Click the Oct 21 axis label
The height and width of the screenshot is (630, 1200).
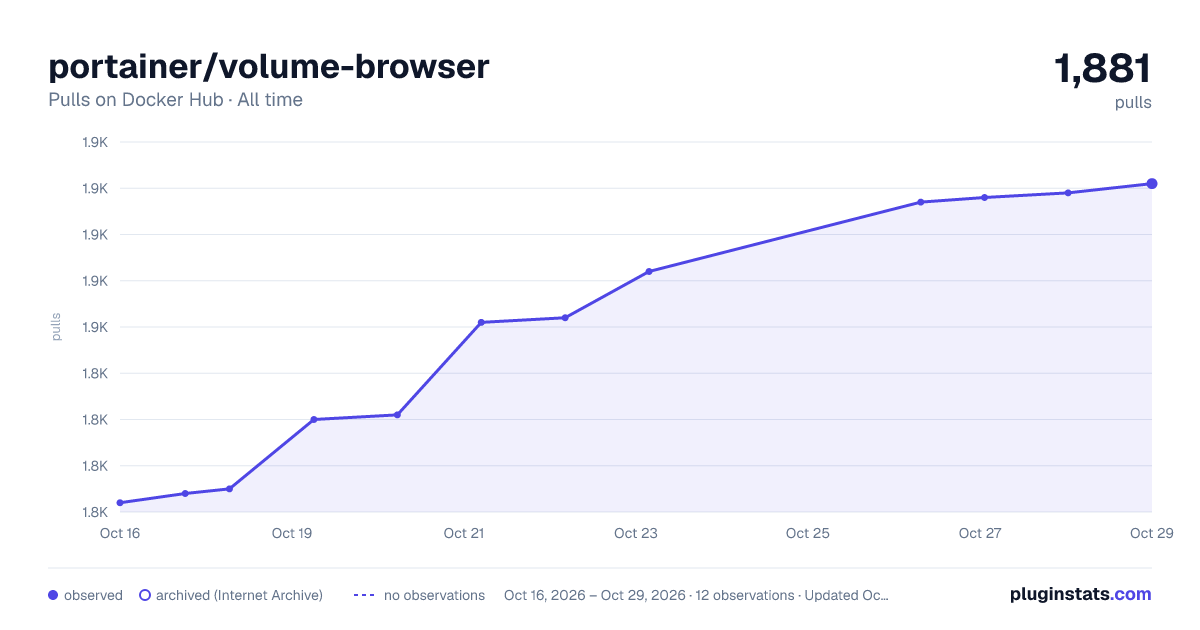[464, 533]
